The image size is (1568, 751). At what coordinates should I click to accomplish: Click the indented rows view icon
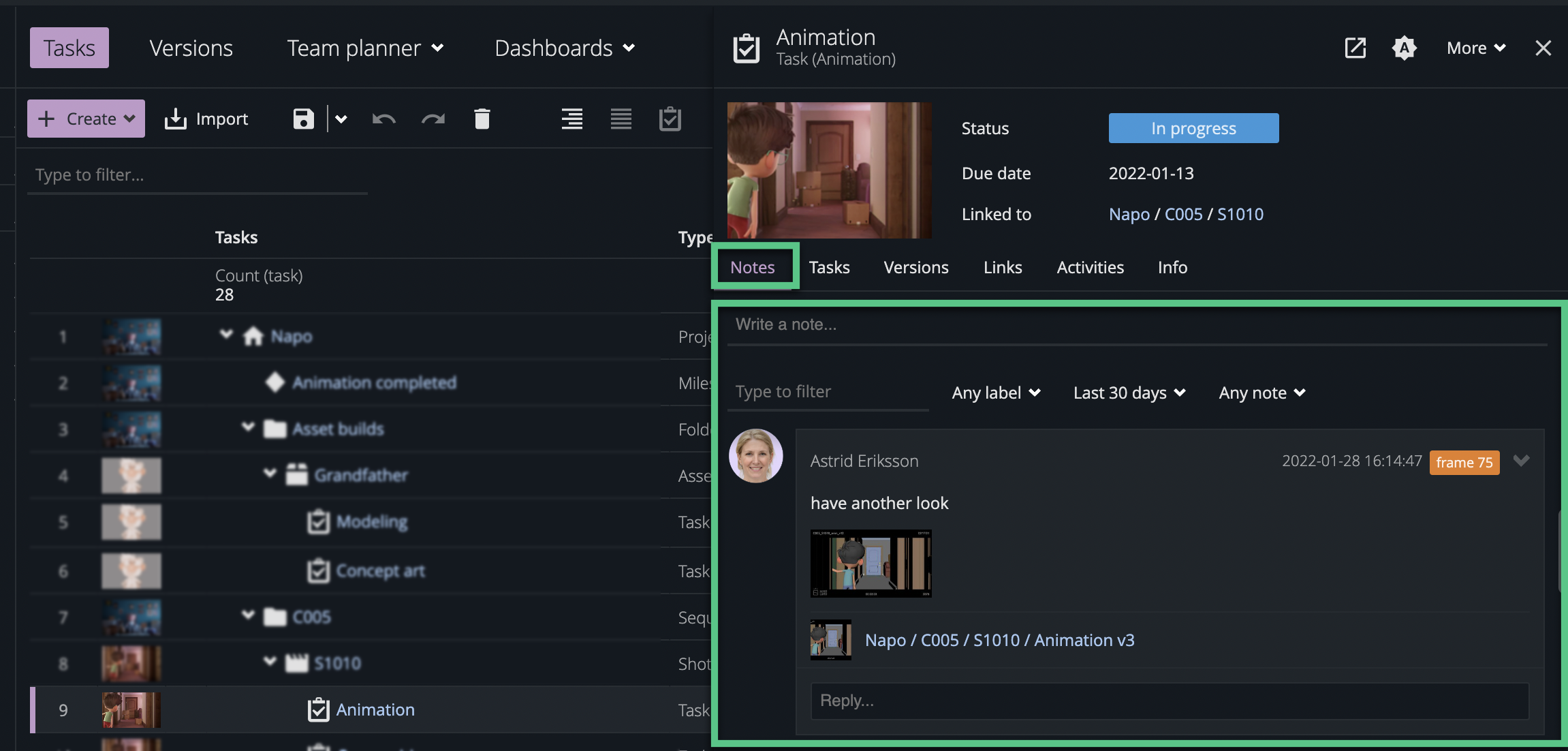point(571,119)
